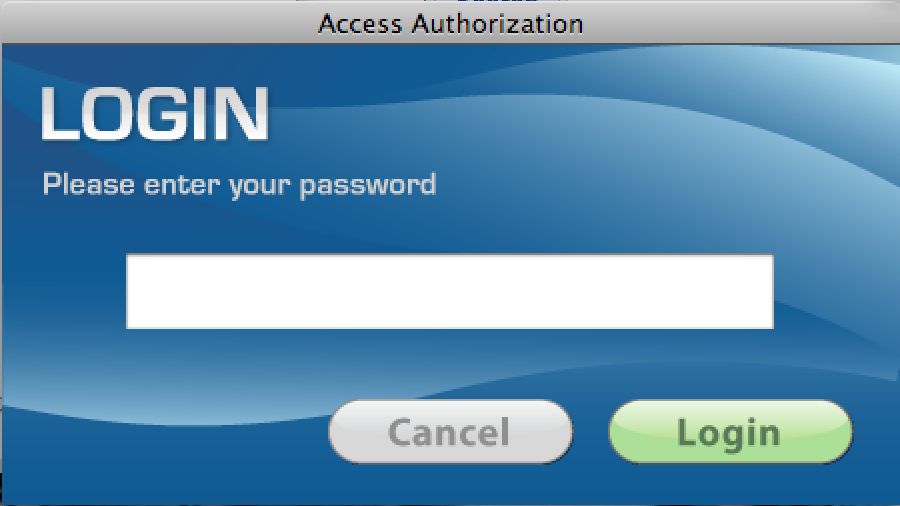
Task: Click the large LOGIN heading text
Action: (x=154, y=114)
